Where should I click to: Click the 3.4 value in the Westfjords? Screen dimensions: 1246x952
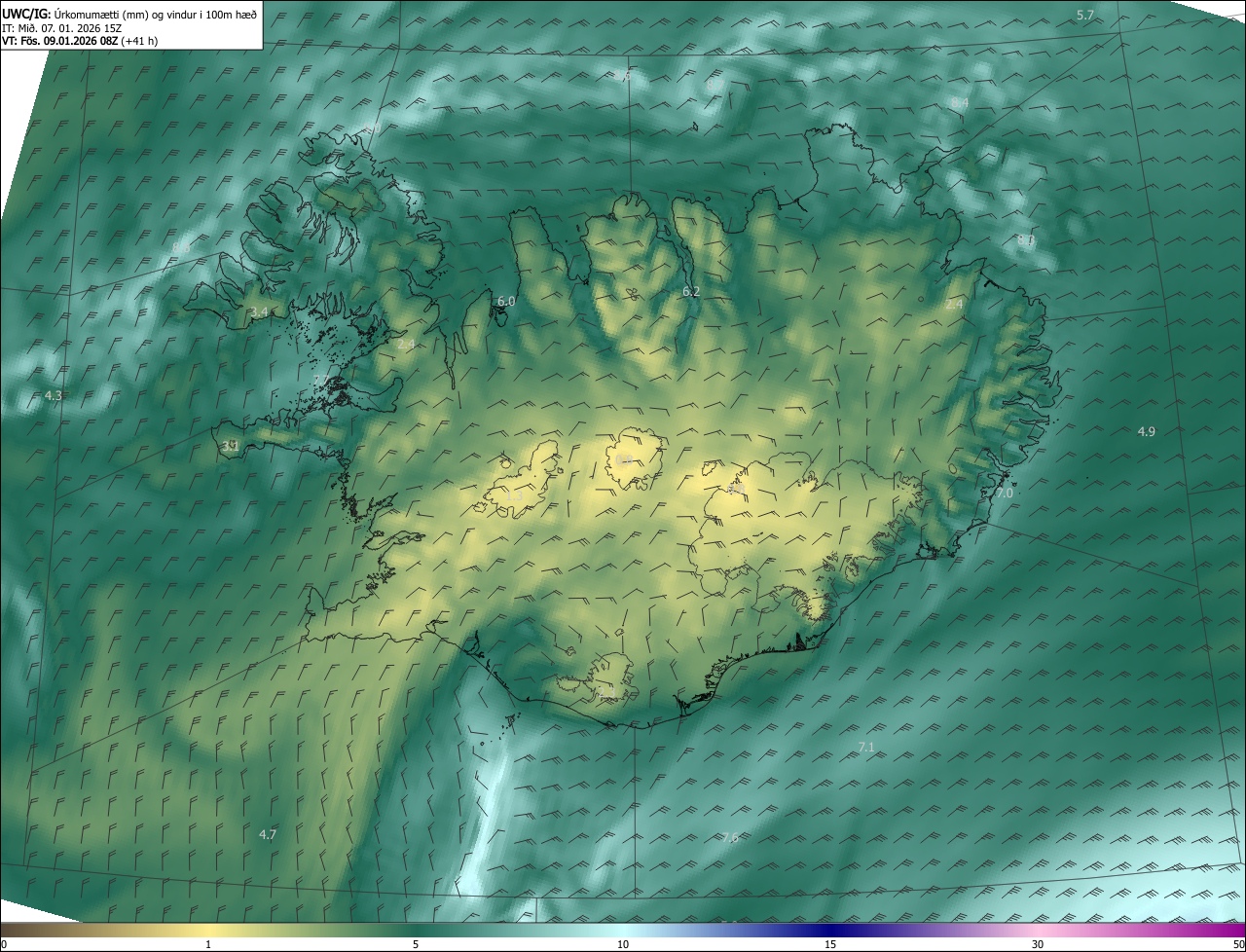(259, 311)
